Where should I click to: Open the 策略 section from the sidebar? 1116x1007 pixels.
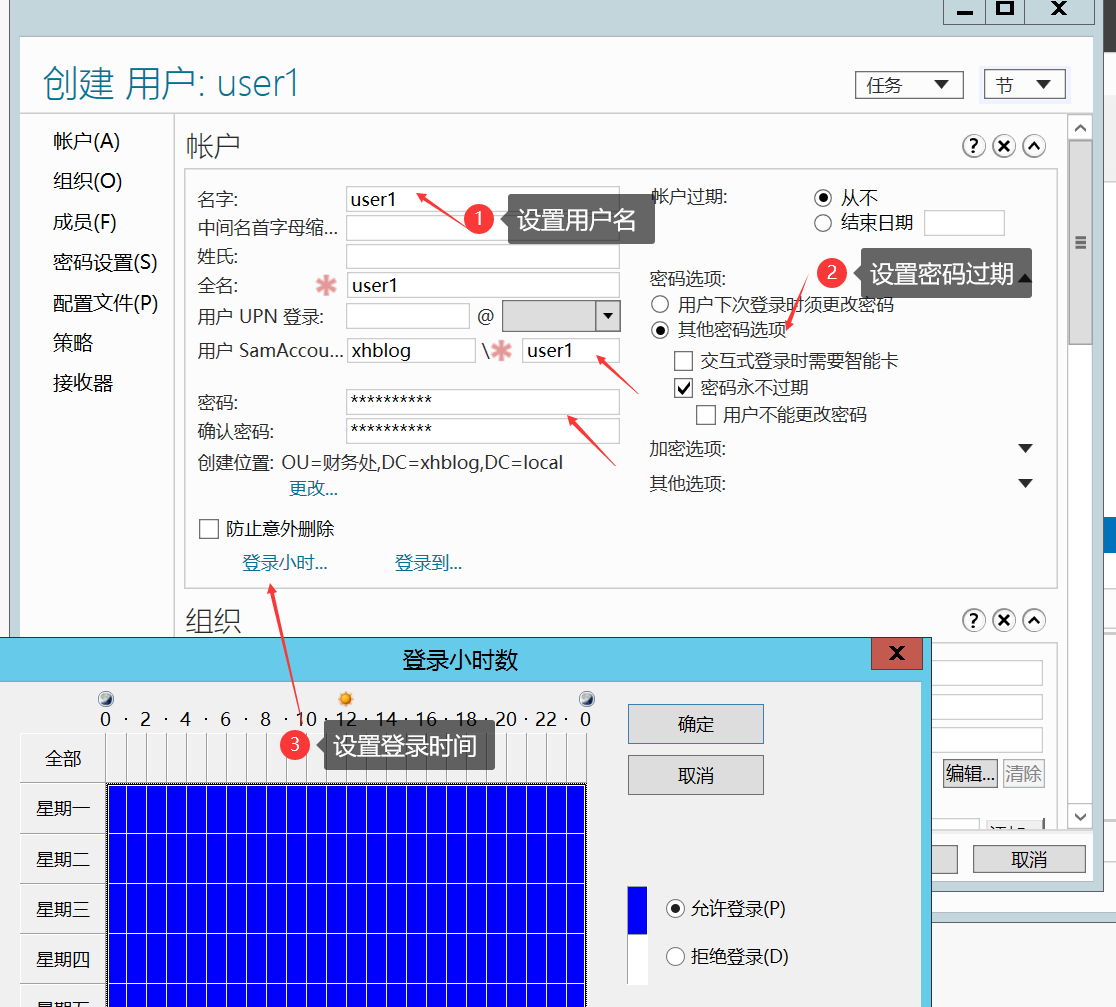click(72, 341)
